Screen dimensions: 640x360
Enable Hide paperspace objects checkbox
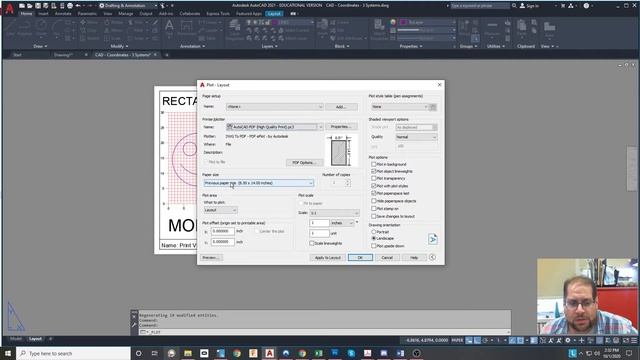(373, 201)
